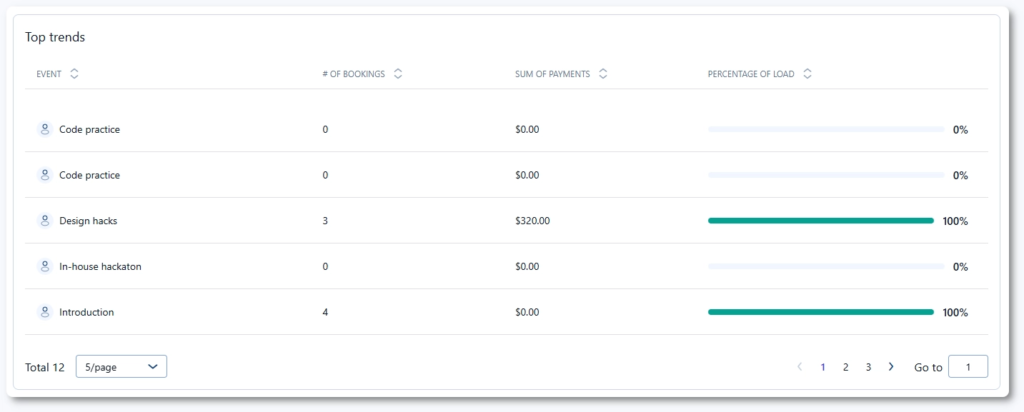Click the sort arrows beside # of Bookings
The width and height of the screenshot is (1024, 412).
point(398,74)
